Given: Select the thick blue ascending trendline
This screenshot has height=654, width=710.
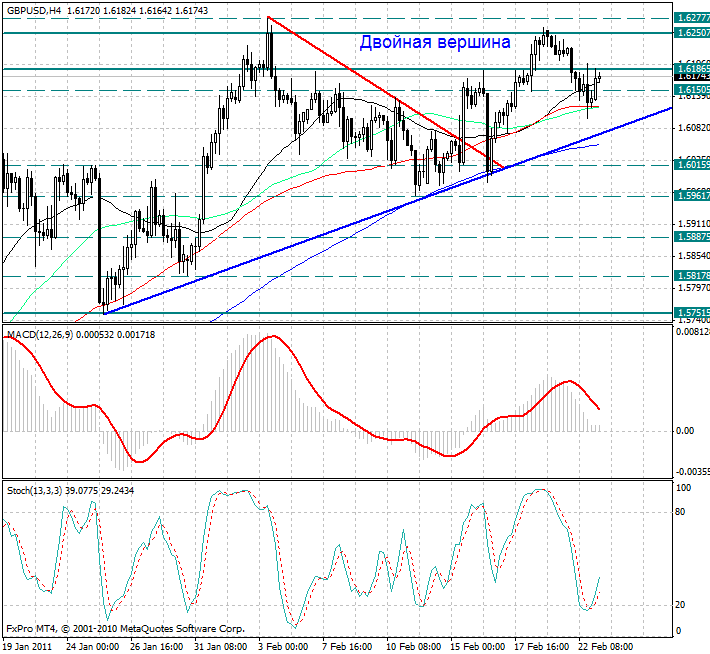Looking at the screenshot, I should (x=387, y=211).
